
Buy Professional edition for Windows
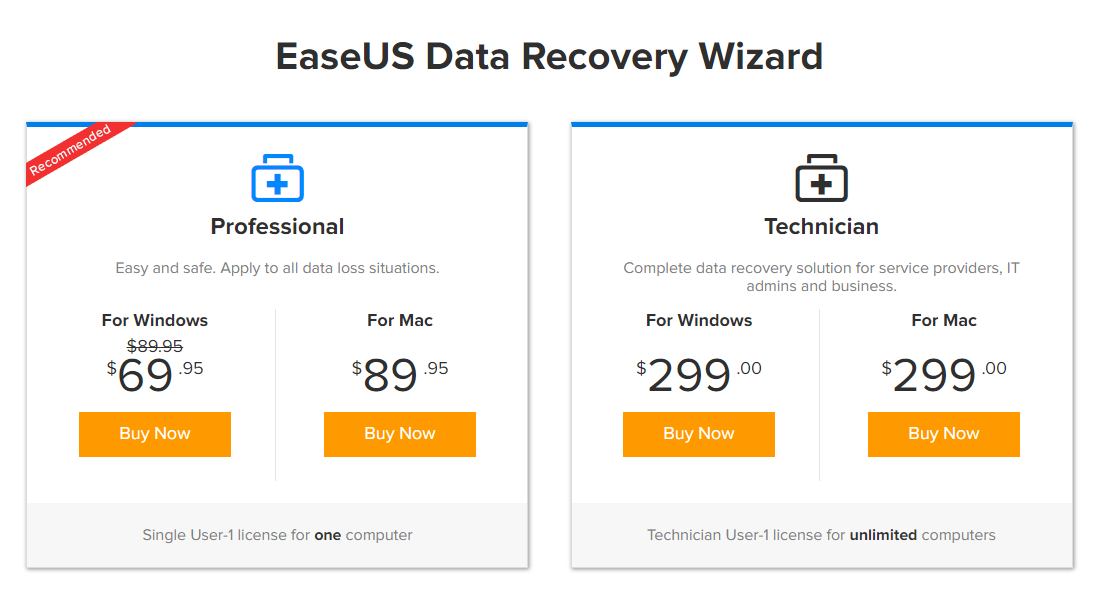tap(155, 434)
